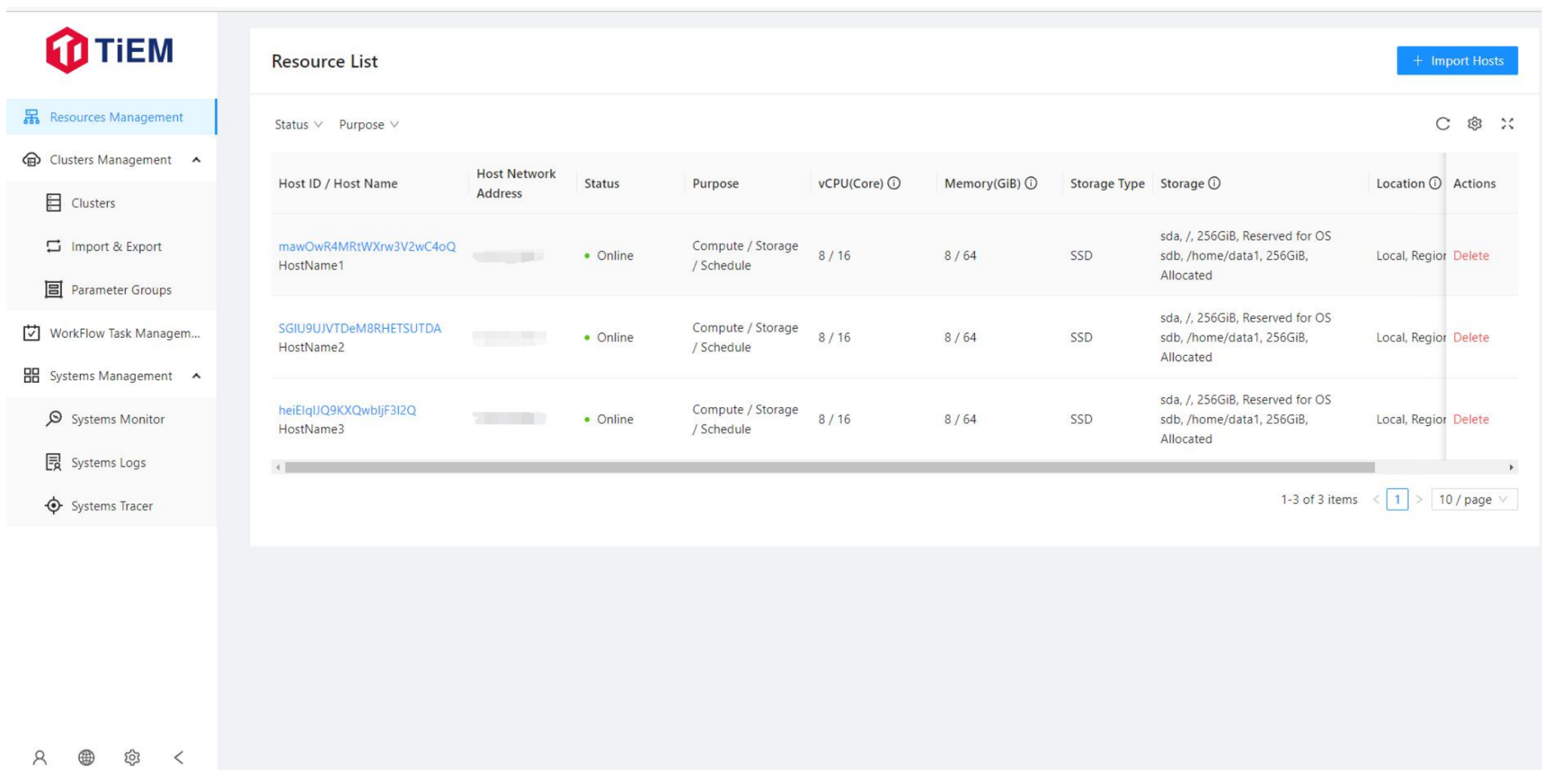Click WorkFlow Task calendar icon
This screenshot has height=784, width=1544.
tap(31, 333)
